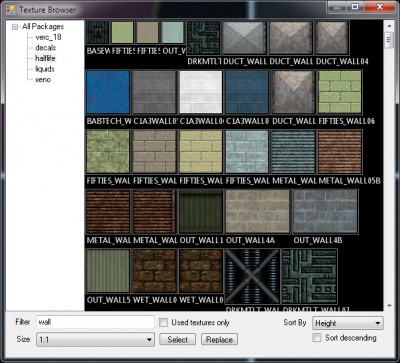Open the Sort By Height dropdown
The height and width of the screenshot is (363, 400).
[x=348, y=323]
